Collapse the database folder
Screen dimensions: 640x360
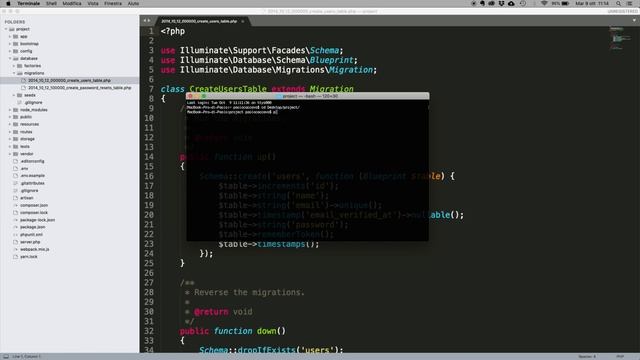10,58
